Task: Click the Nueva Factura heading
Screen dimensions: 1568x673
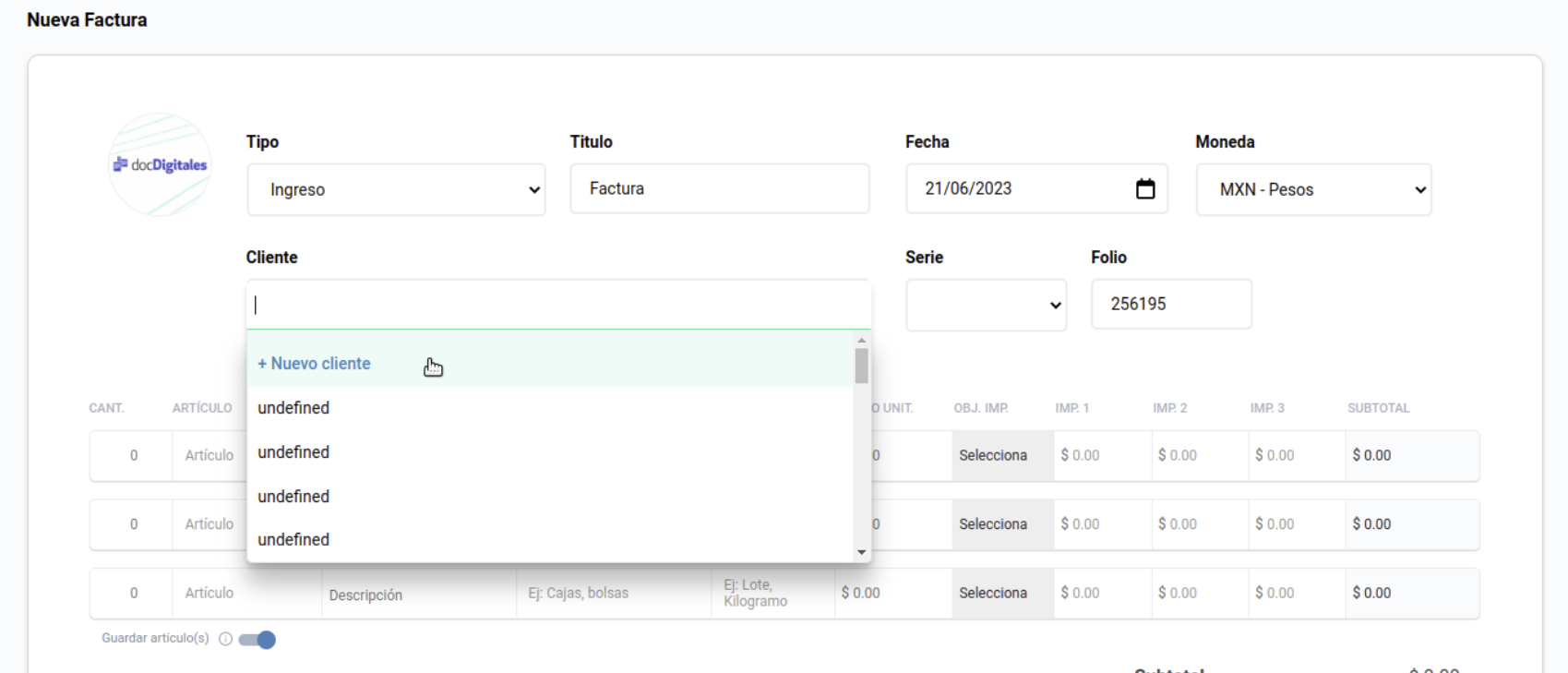Action: [87, 19]
